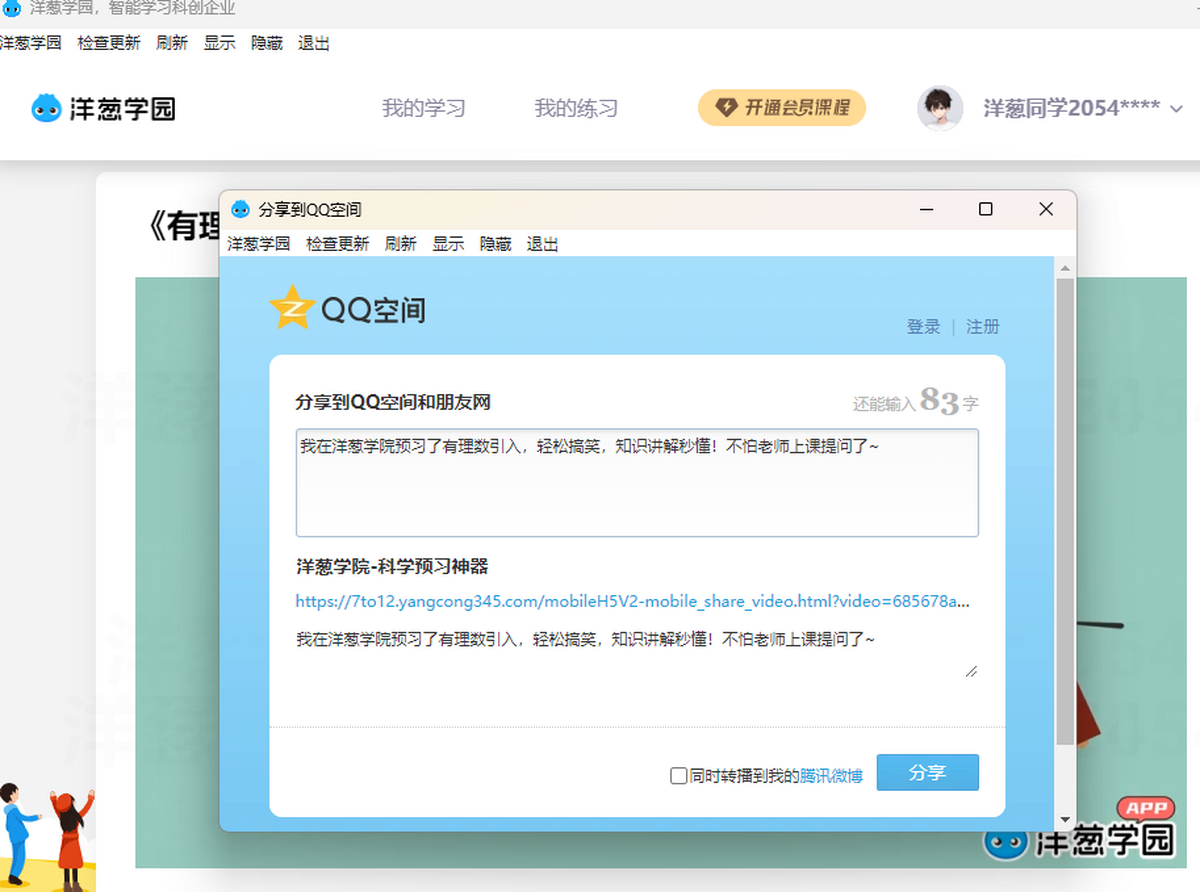Click the dialog vertical scrollbar thumb
This screenshot has width=1200, height=892.
click(x=1065, y=511)
